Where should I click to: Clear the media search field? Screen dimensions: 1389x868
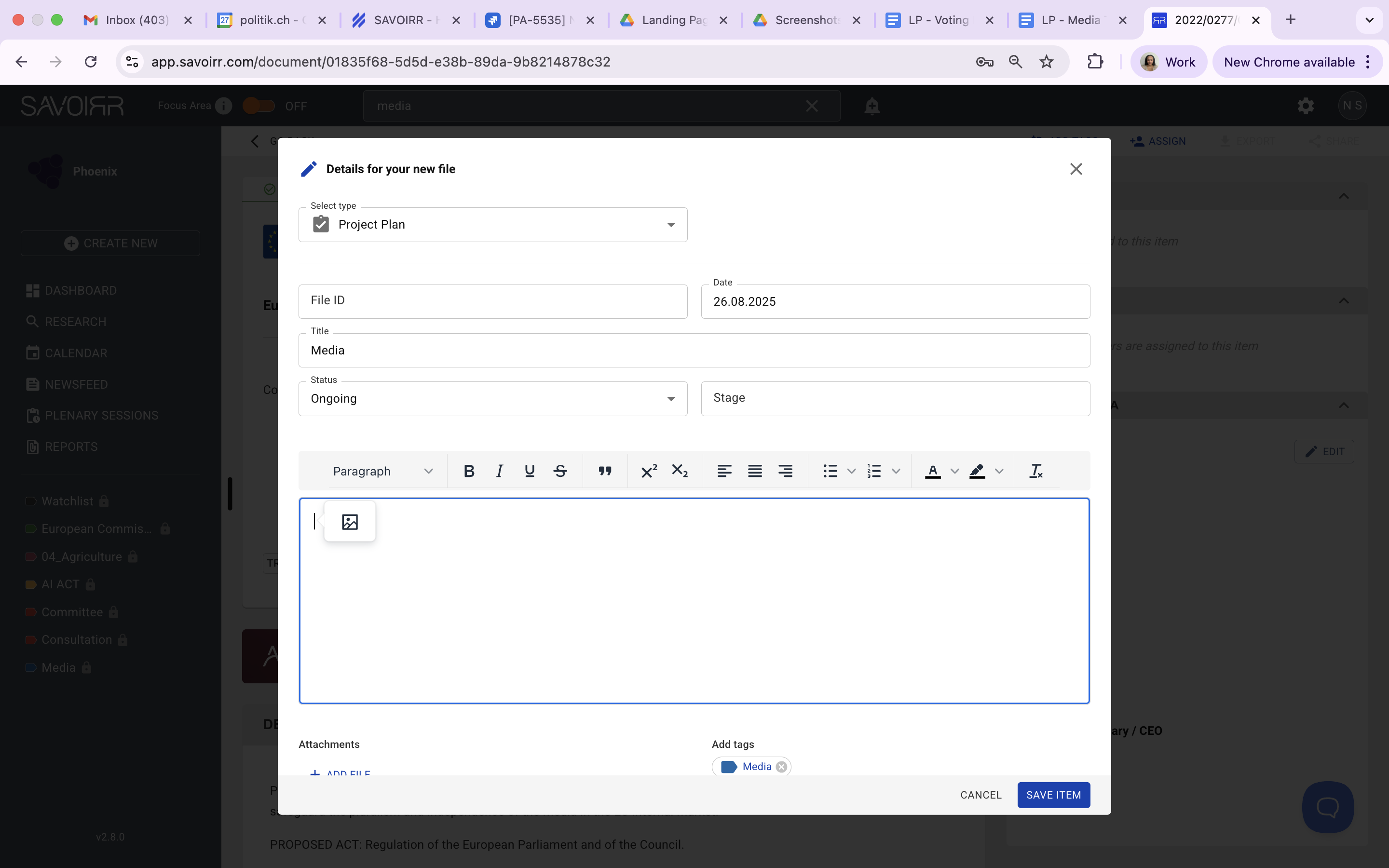point(812,106)
